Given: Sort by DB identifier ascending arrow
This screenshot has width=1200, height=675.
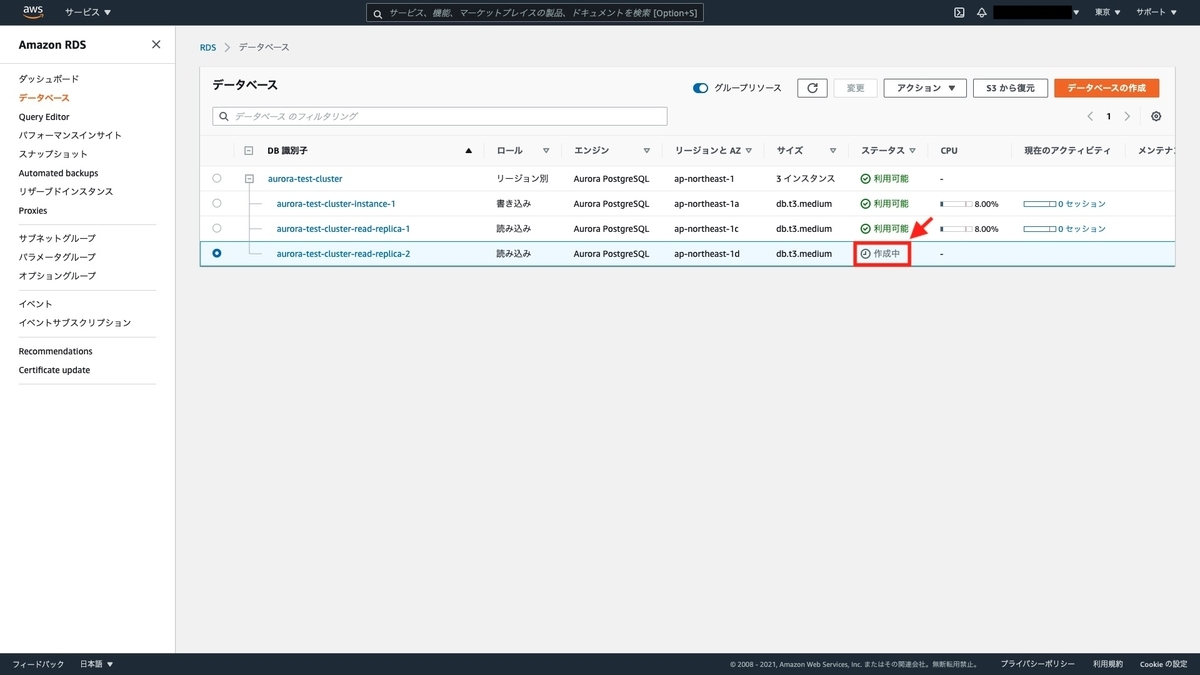Looking at the screenshot, I should (x=469, y=151).
